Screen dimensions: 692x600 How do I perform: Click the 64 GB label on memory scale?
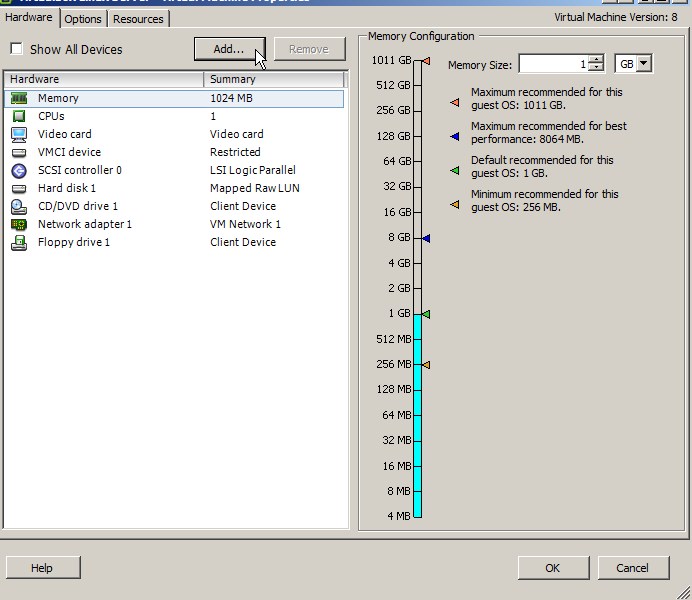(397, 161)
